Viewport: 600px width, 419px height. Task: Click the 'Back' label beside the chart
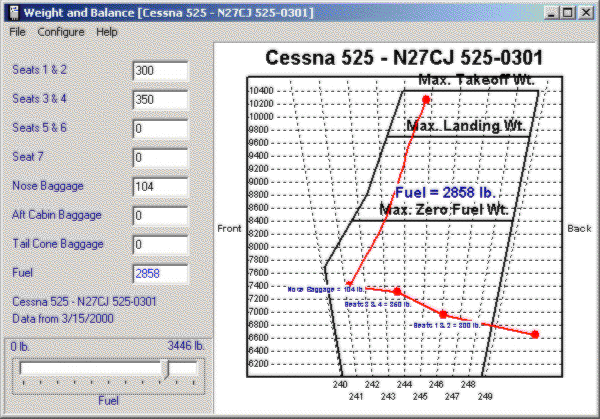[579, 228]
